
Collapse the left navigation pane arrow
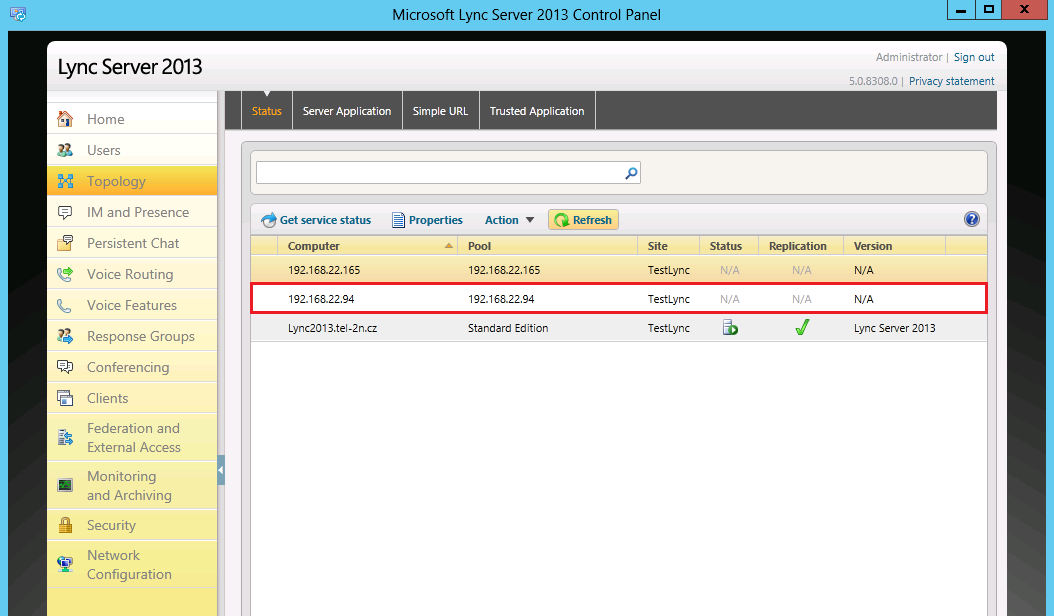pyautogui.click(x=221, y=470)
